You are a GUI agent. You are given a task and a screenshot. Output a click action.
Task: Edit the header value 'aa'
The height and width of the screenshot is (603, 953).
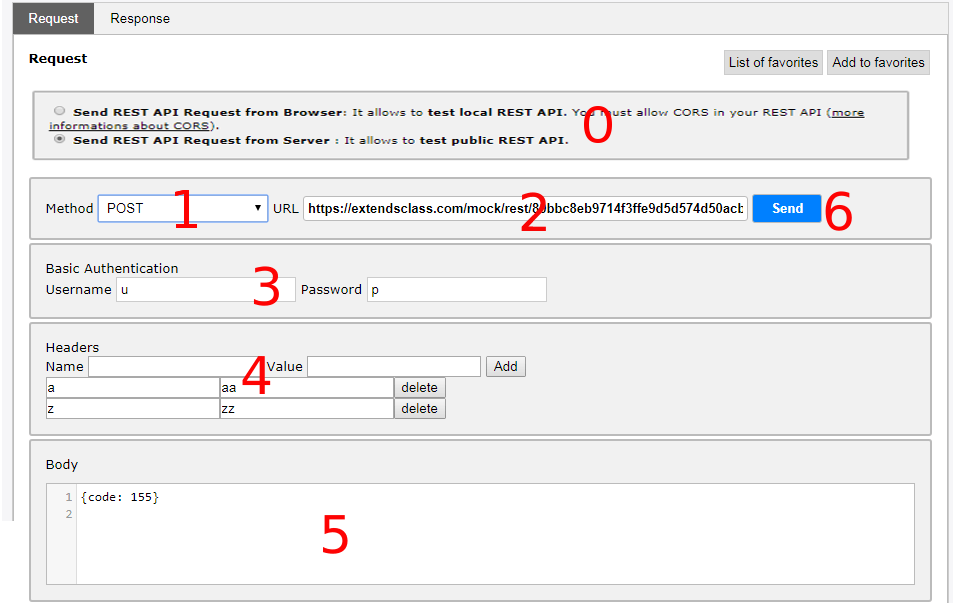click(305, 387)
